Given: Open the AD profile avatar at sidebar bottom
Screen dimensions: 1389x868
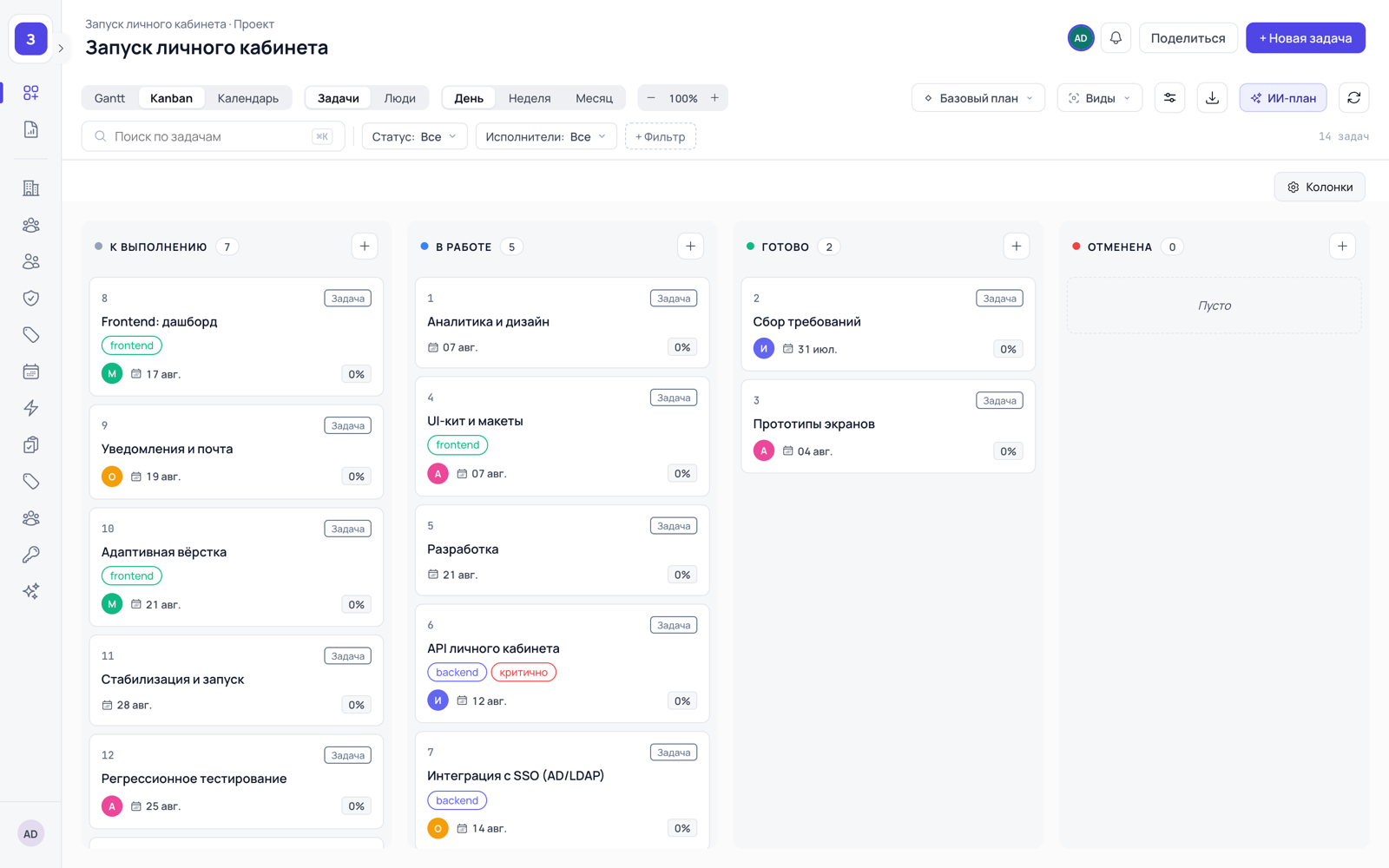Looking at the screenshot, I should 30,834.
